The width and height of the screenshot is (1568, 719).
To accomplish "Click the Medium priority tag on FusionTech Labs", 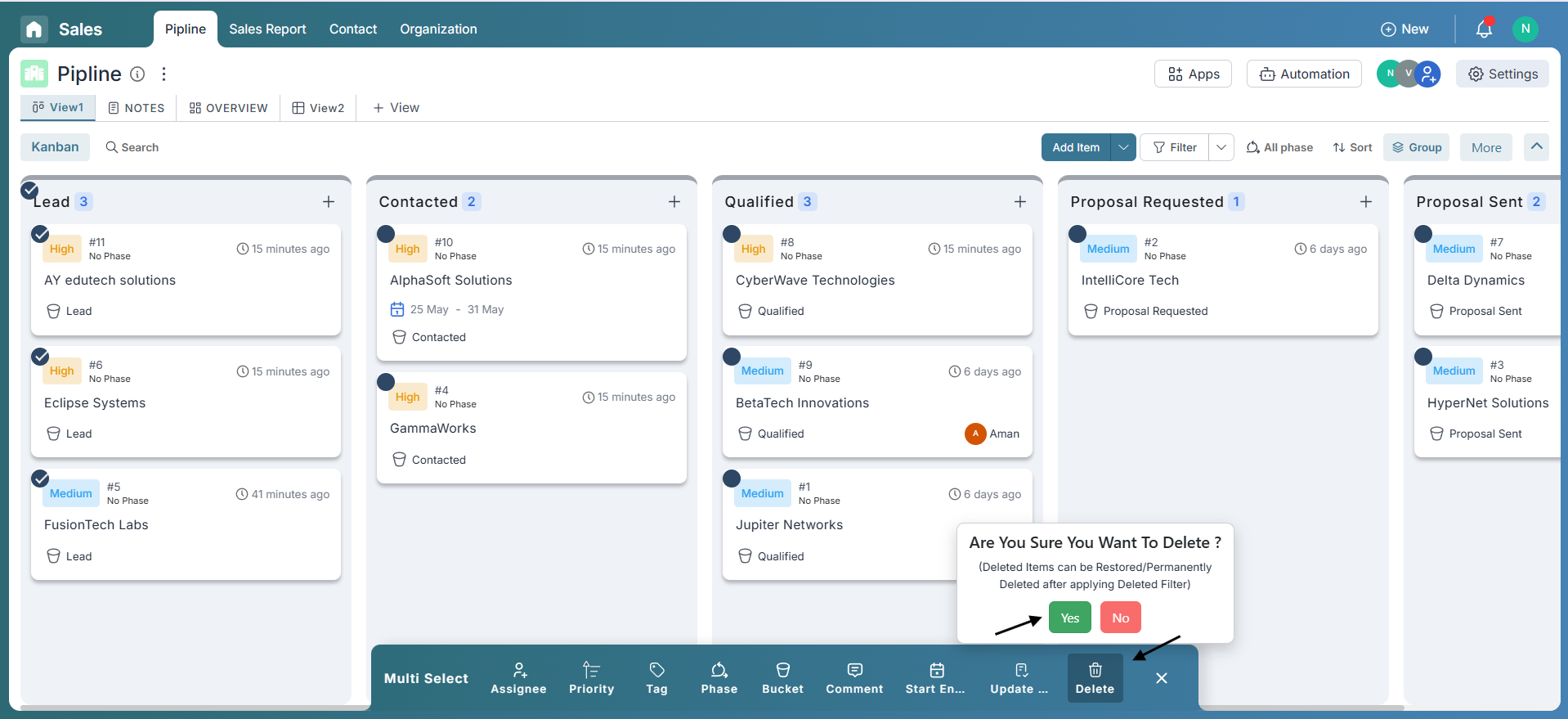I will (71, 493).
